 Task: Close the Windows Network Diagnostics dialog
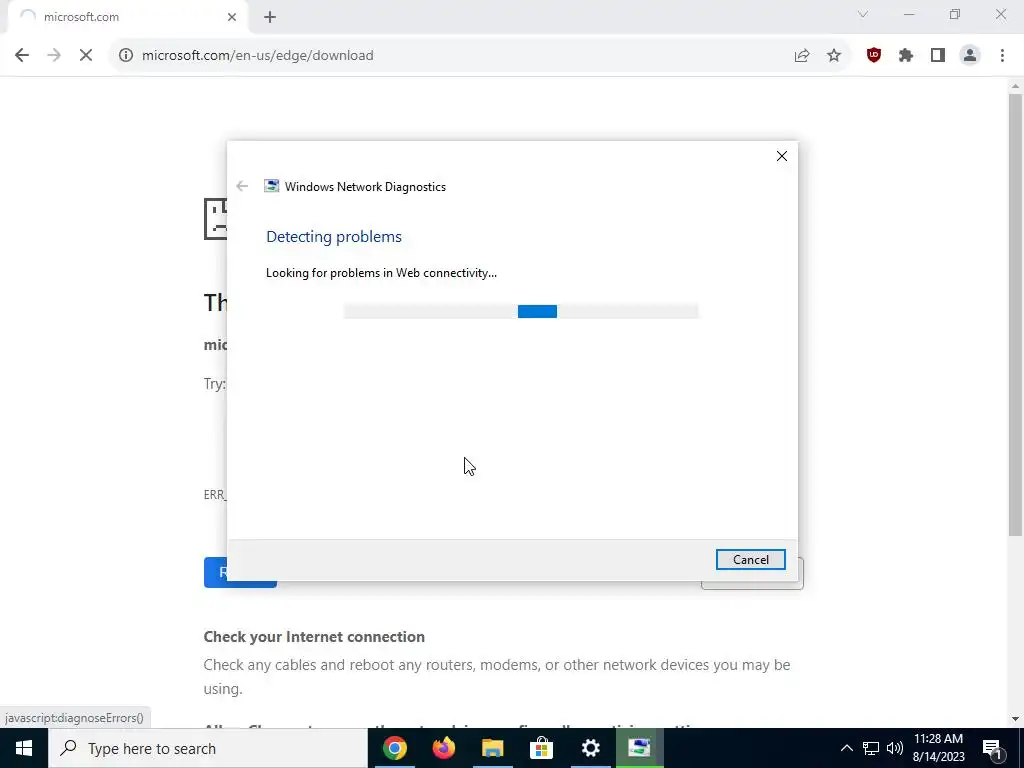point(781,156)
